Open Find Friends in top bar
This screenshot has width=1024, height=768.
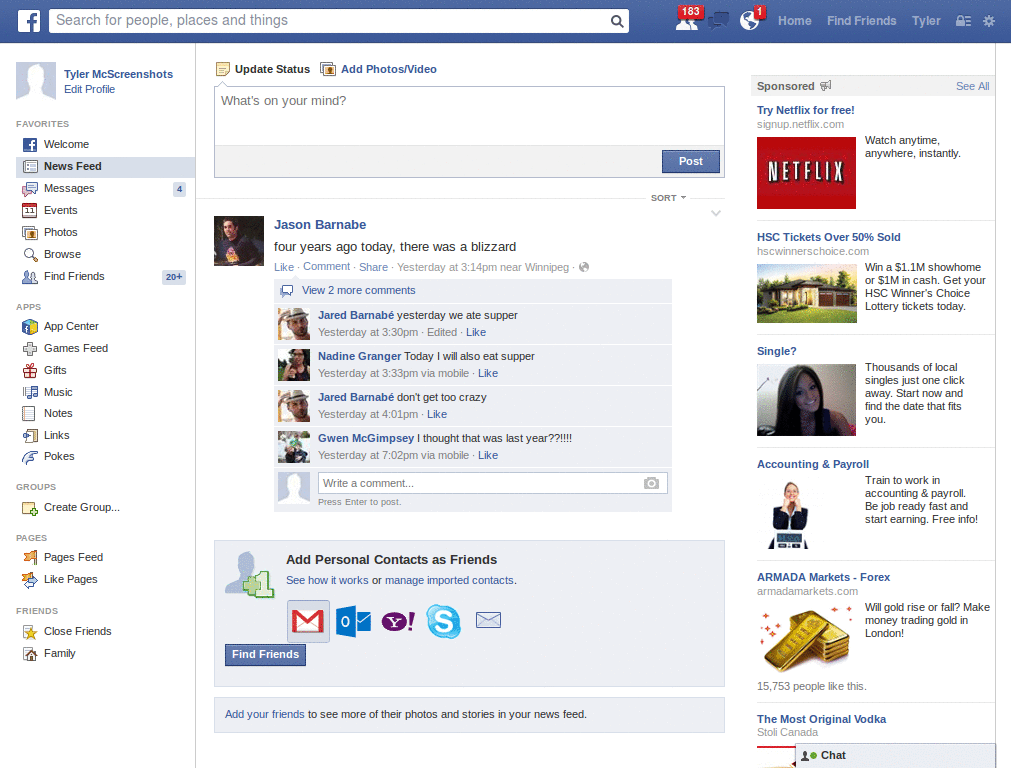pos(861,21)
